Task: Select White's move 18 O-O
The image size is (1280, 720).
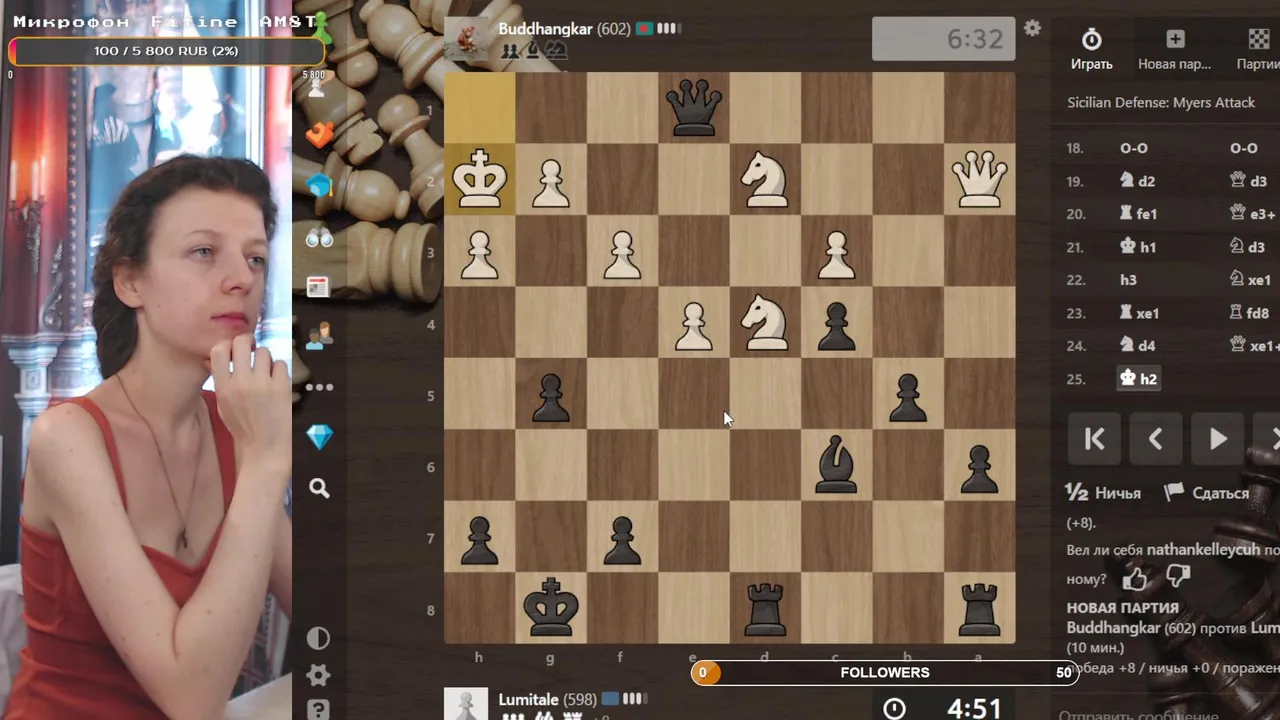Action: (1133, 148)
